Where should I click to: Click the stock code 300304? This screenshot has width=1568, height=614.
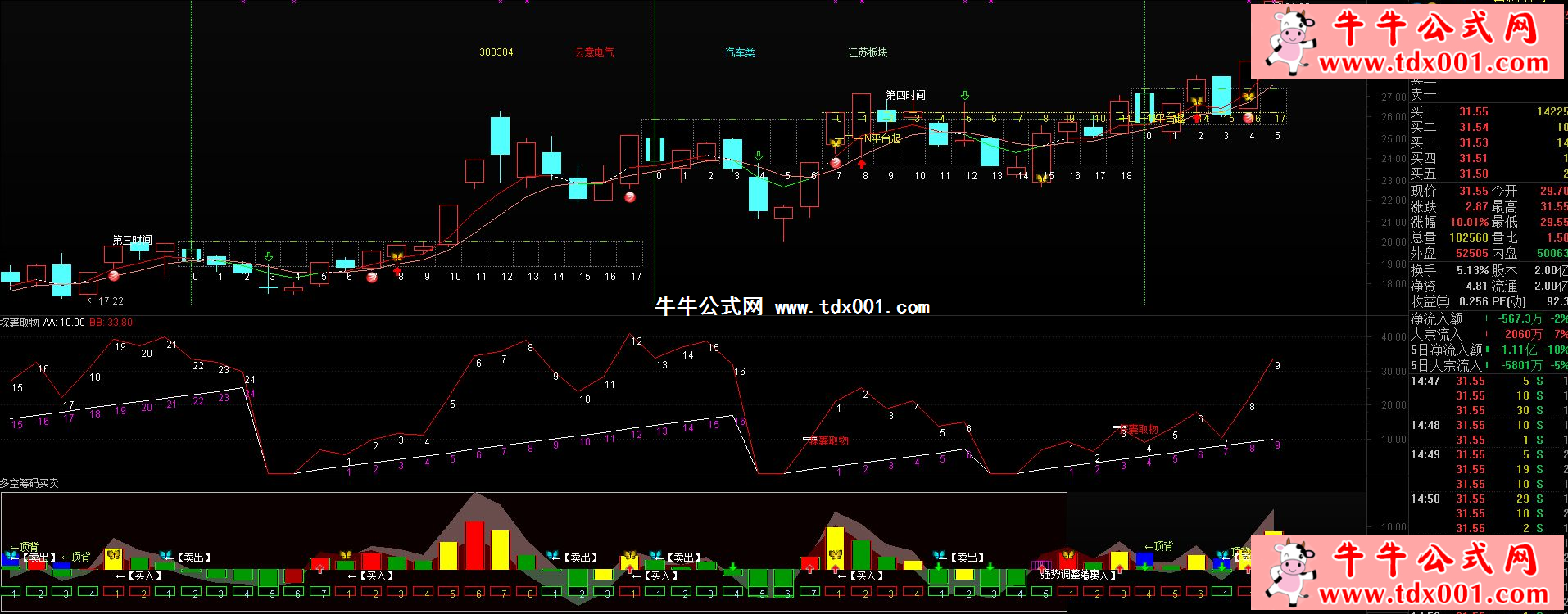[496, 52]
